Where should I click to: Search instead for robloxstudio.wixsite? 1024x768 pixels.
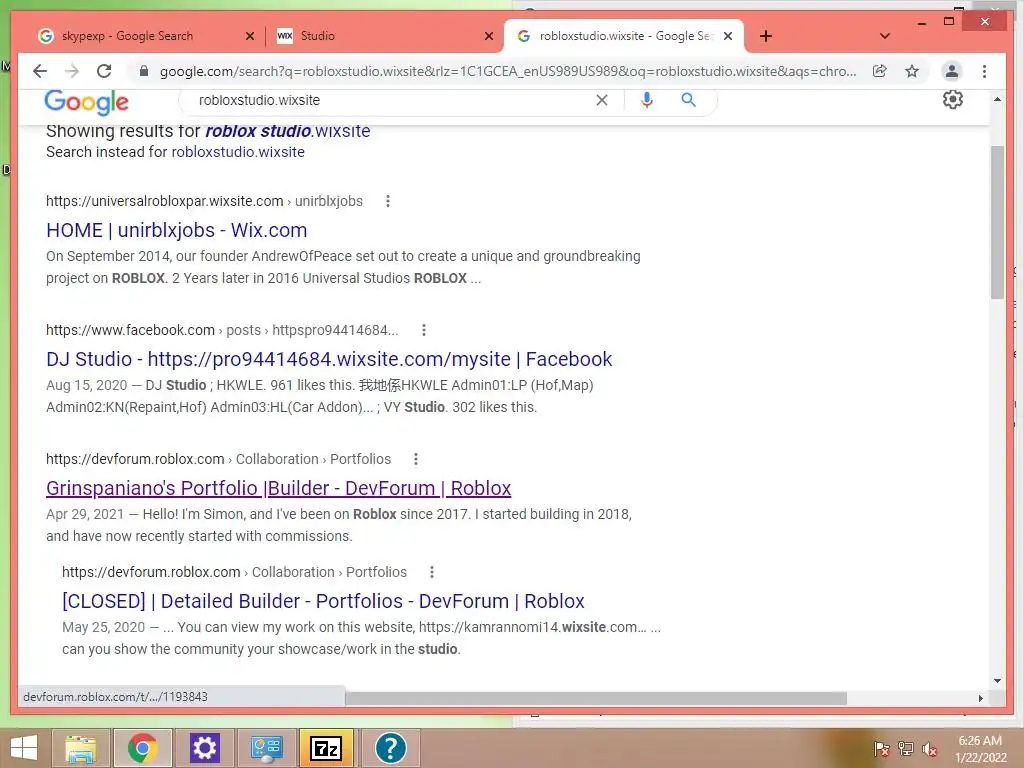coord(238,152)
